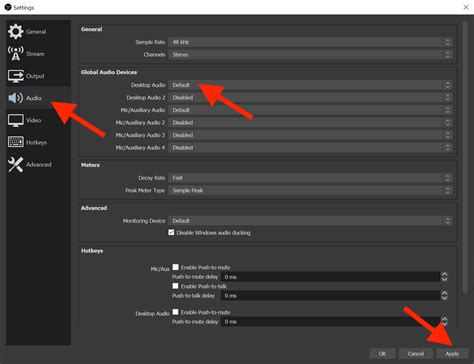The image size is (474, 364).
Task: Open the Desktop Audio device dropdown
Action: [310, 85]
